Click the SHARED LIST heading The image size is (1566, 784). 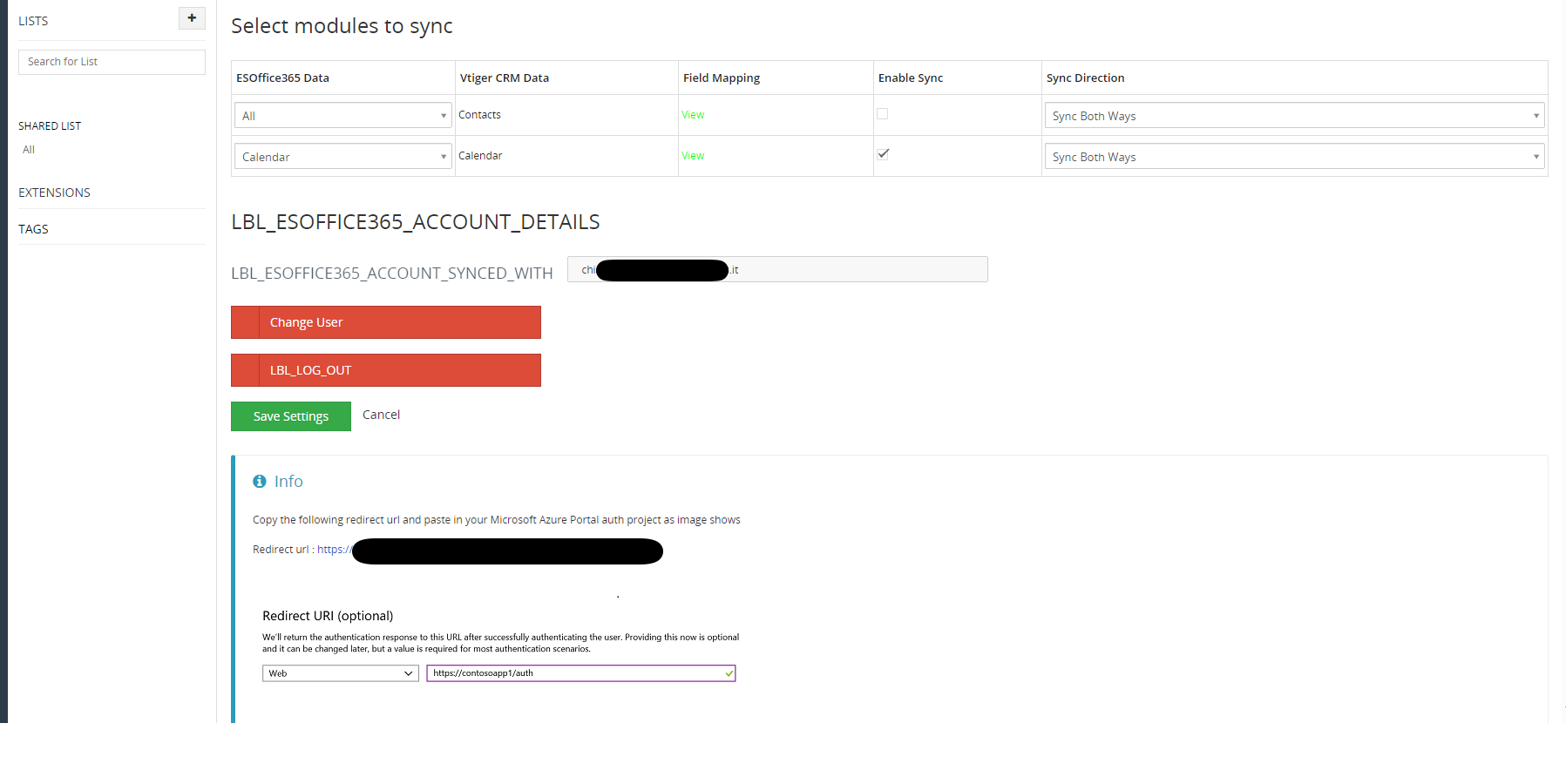50,126
